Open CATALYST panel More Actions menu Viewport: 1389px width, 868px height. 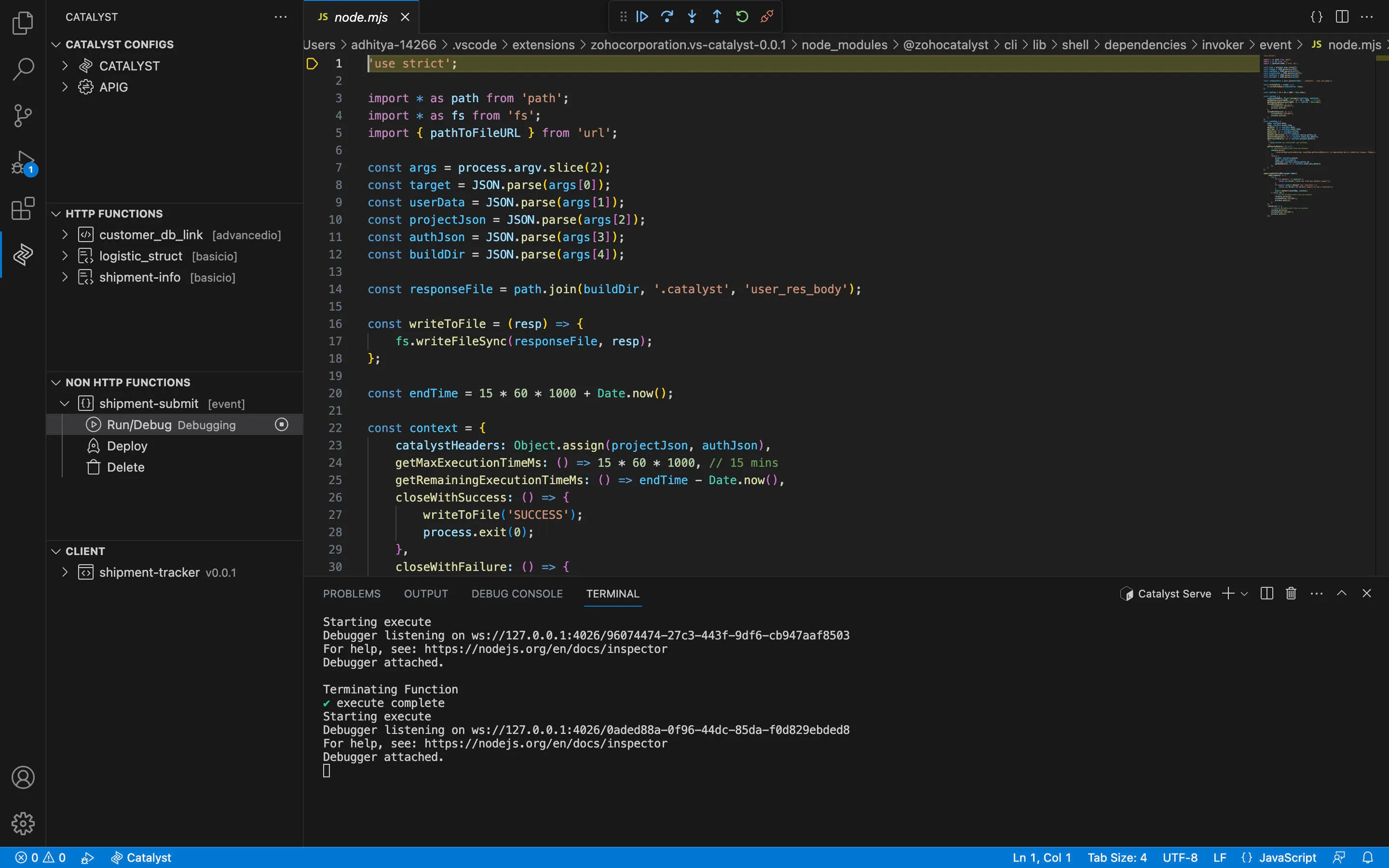click(281, 17)
